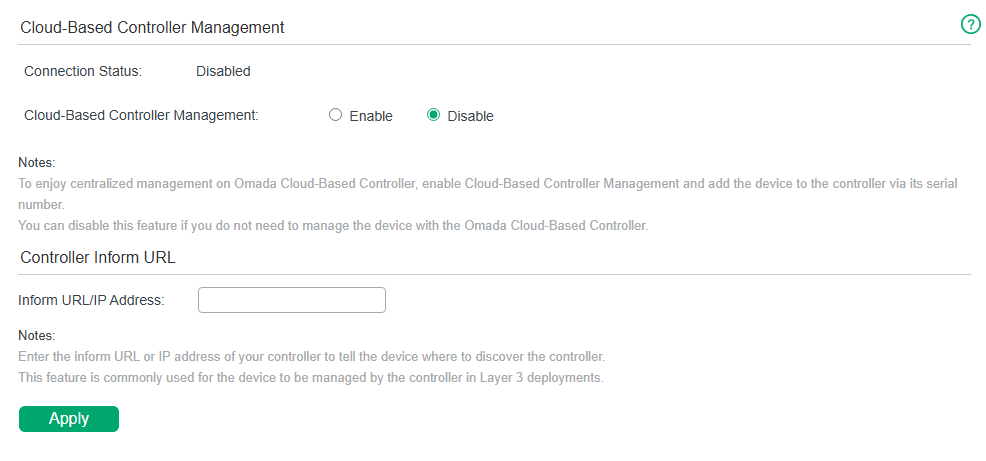Image resolution: width=986 pixels, height=461 pixels.
Task: Click the note "You can disable this feature"
Action: (x=333, y=225)
